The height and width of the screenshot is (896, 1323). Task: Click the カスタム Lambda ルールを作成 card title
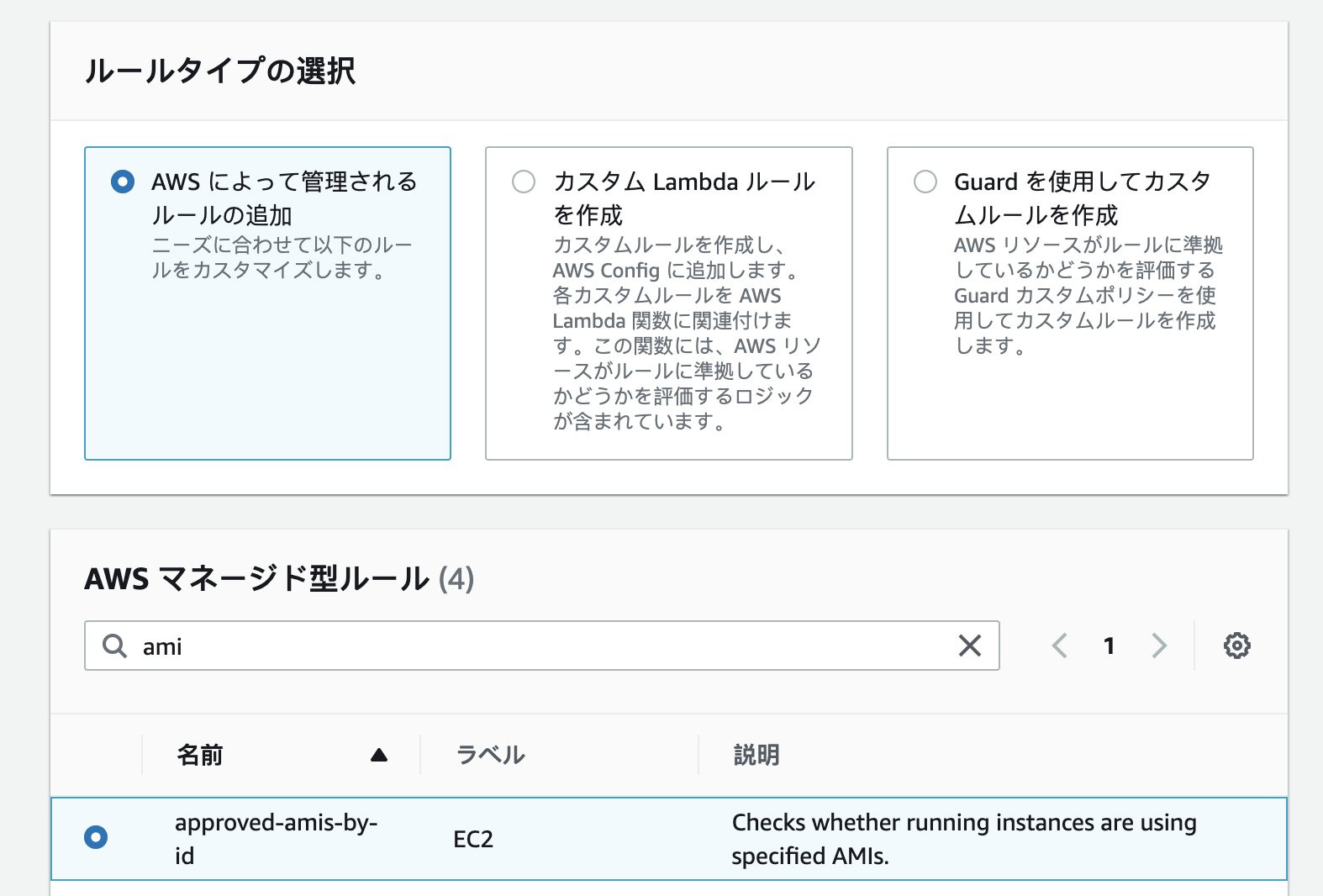[684, 198]
